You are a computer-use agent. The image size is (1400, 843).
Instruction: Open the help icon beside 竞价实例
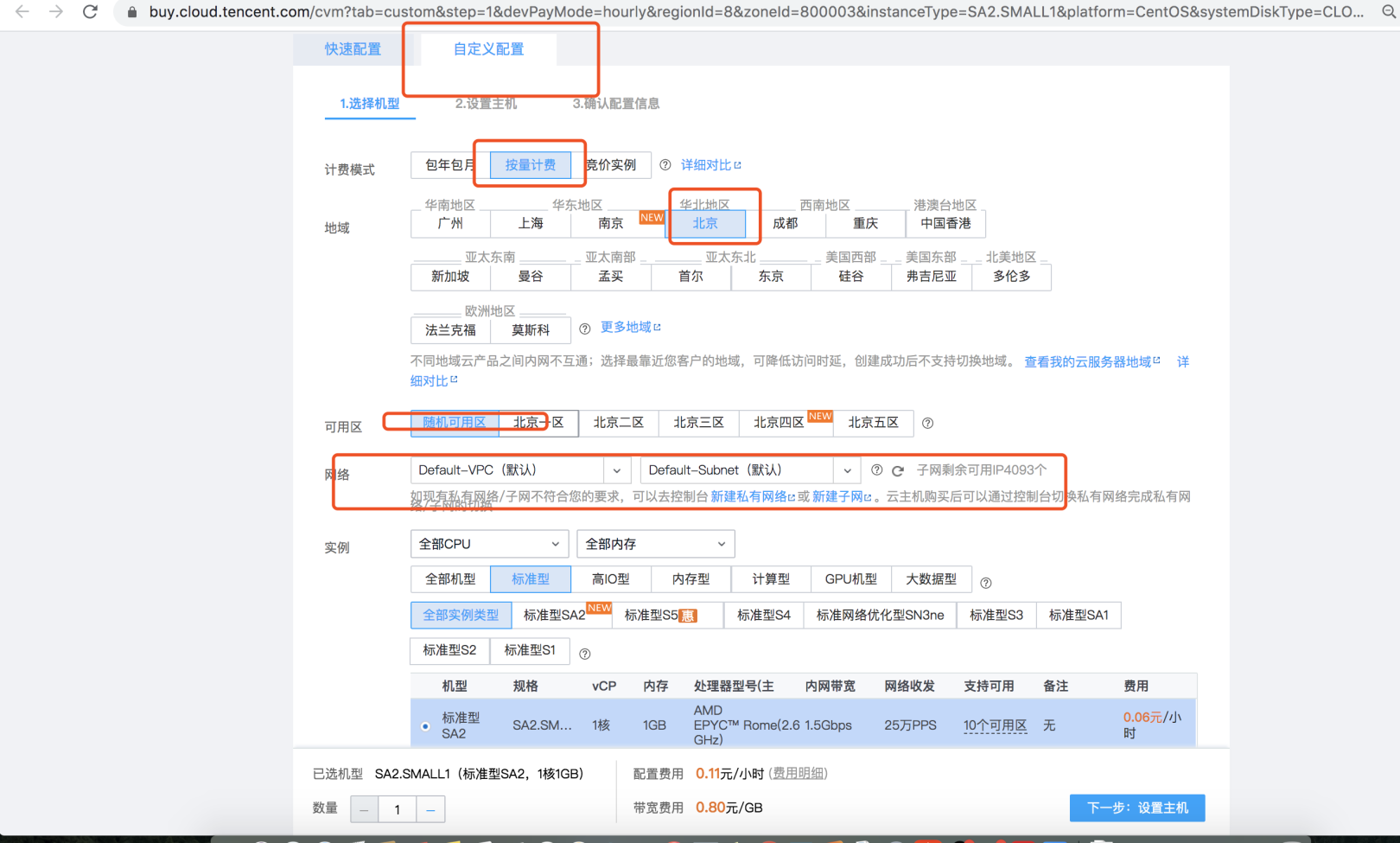click(x=665, y=165)
